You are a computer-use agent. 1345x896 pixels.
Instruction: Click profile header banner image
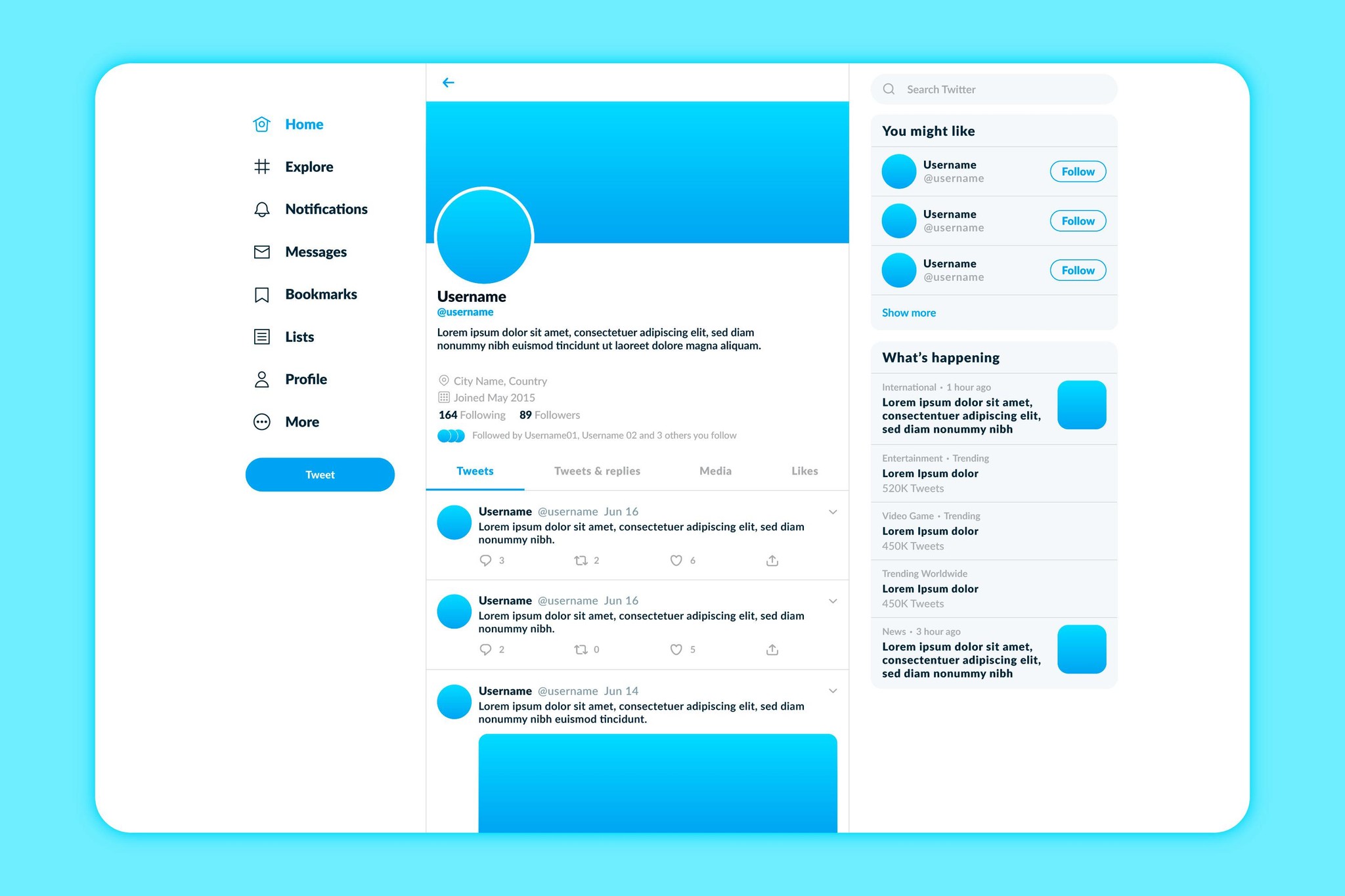pos(637,164)
